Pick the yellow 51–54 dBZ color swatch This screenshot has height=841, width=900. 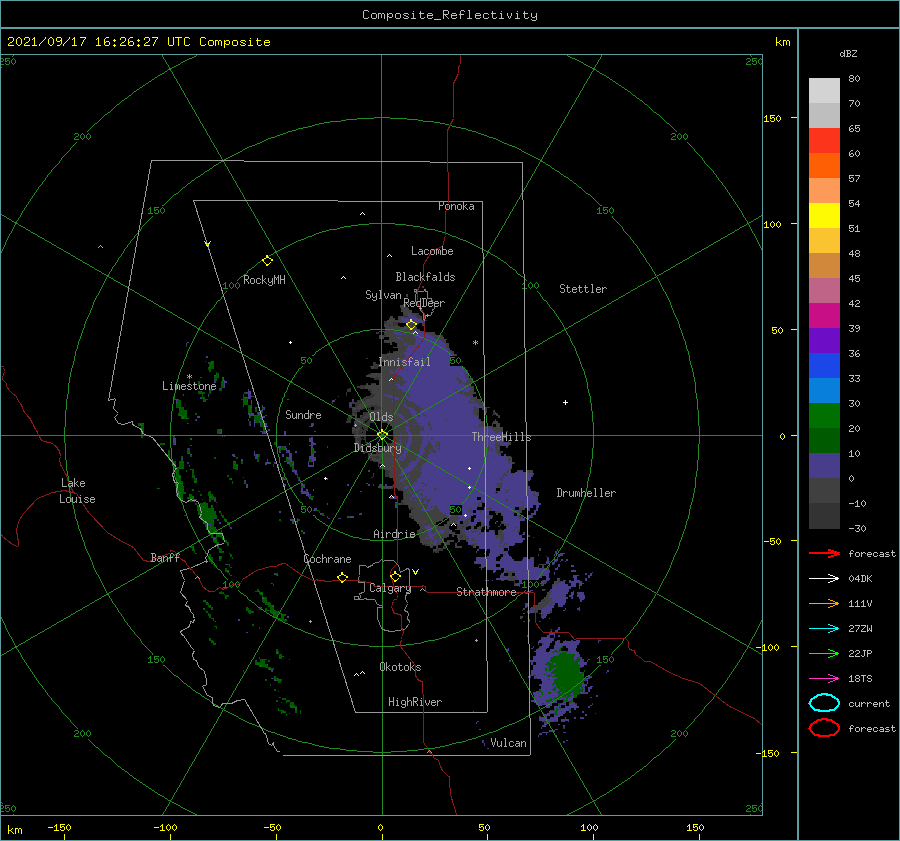[x=824, y=215]
